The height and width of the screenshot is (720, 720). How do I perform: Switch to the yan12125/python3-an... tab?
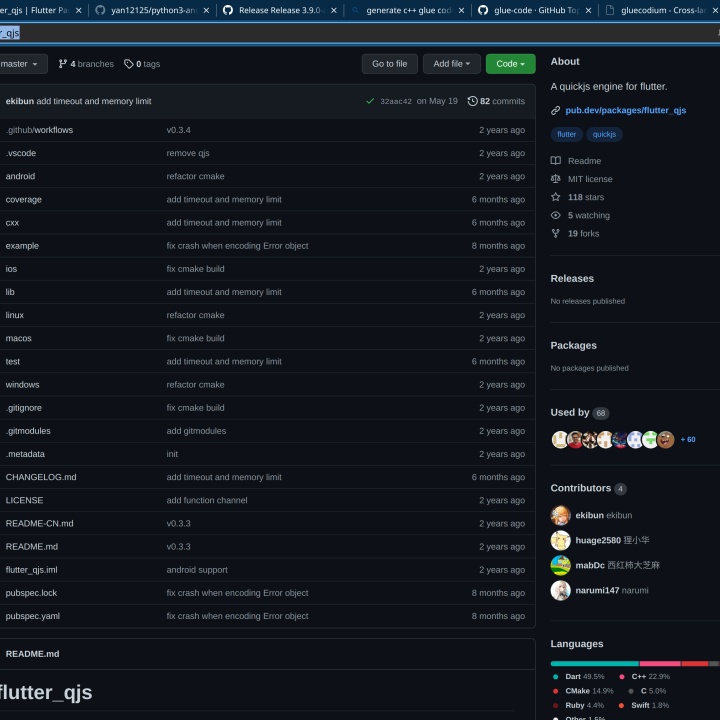pyautogui.click(x=152, y=10)
